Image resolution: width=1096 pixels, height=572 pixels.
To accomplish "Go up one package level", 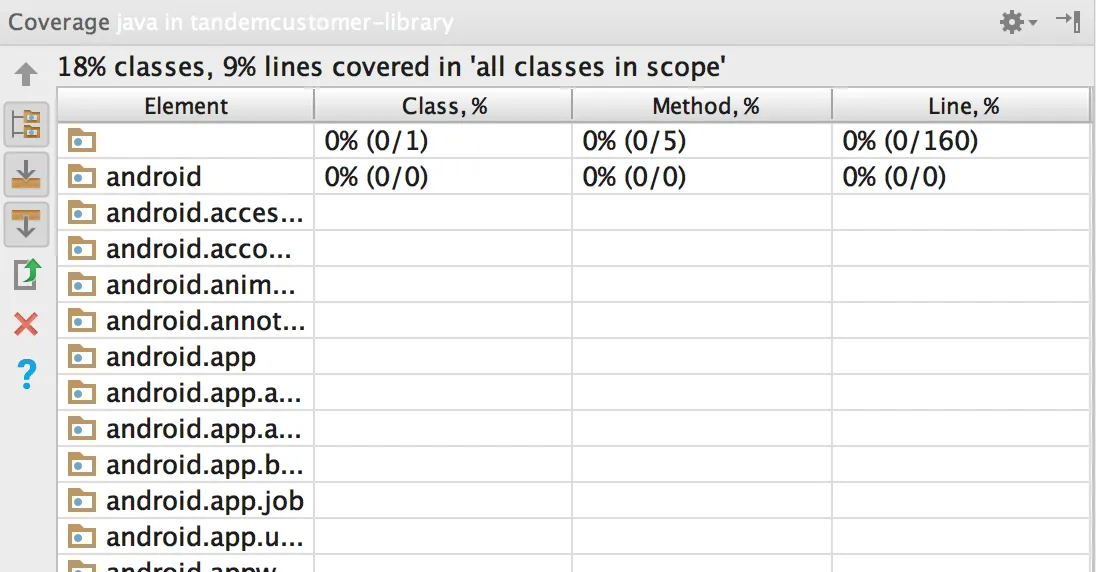I will (x=27, y=75).
